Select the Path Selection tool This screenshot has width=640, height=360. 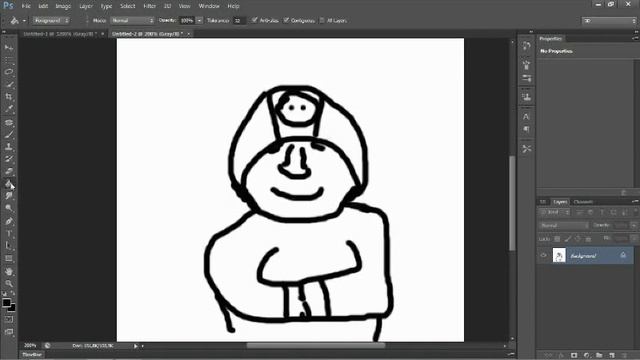9,246
